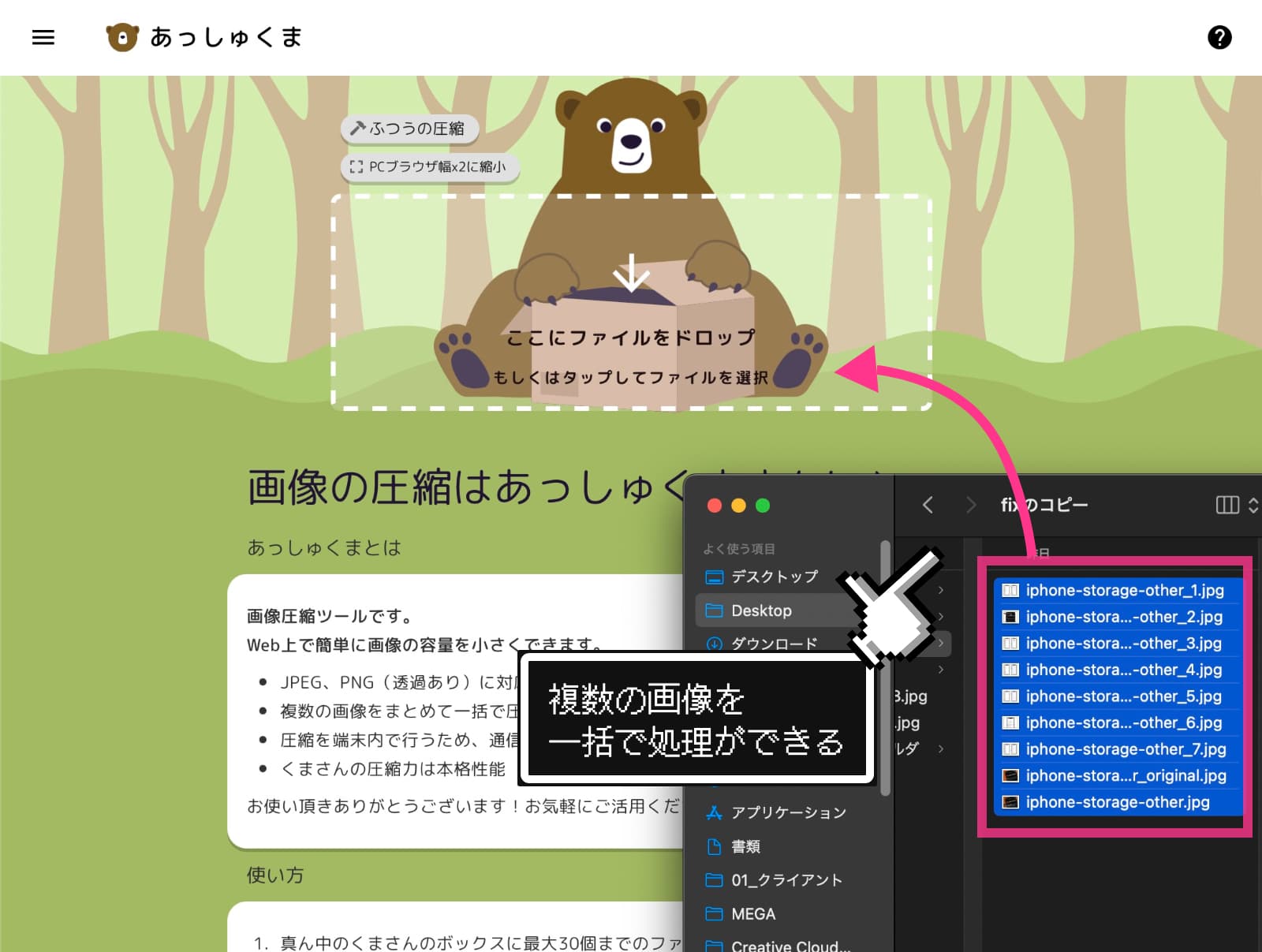
Task: Select file iphone-storage-other_7.jpg
Action: click(x=1118, y=749)
